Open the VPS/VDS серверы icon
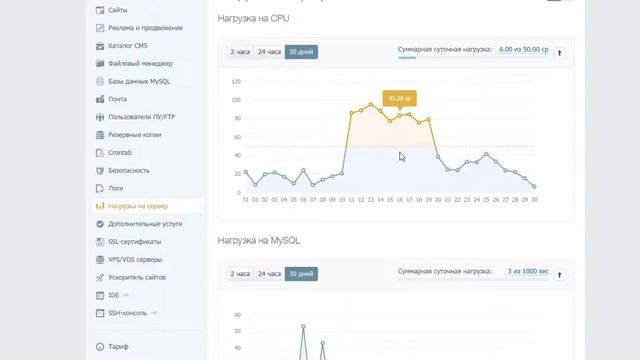 [x=100, y=260]
